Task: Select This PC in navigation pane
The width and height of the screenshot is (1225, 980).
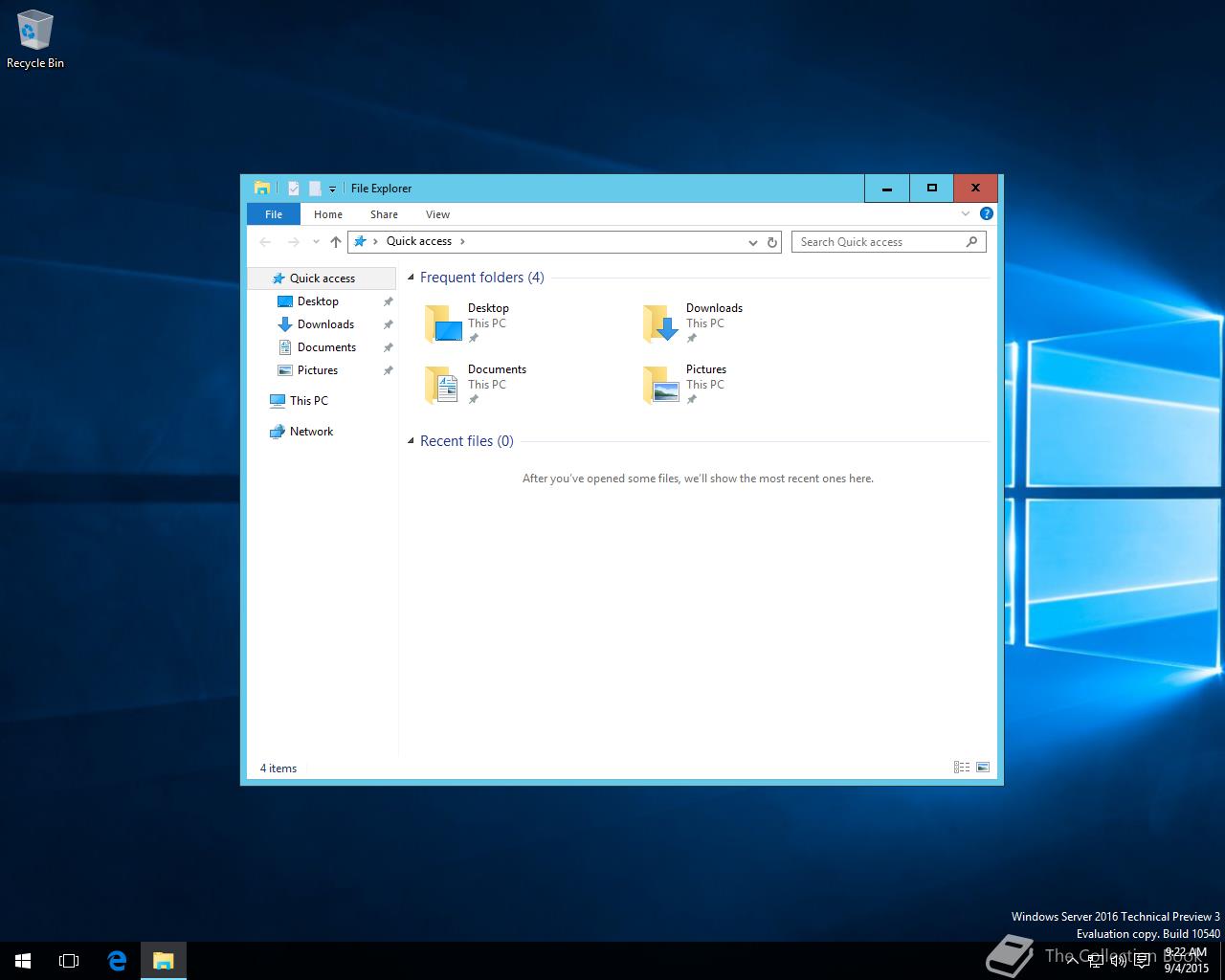Action: 308,401
